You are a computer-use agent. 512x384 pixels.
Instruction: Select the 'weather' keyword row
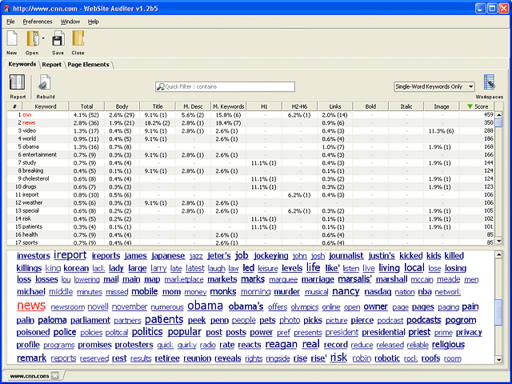(251, 203)
